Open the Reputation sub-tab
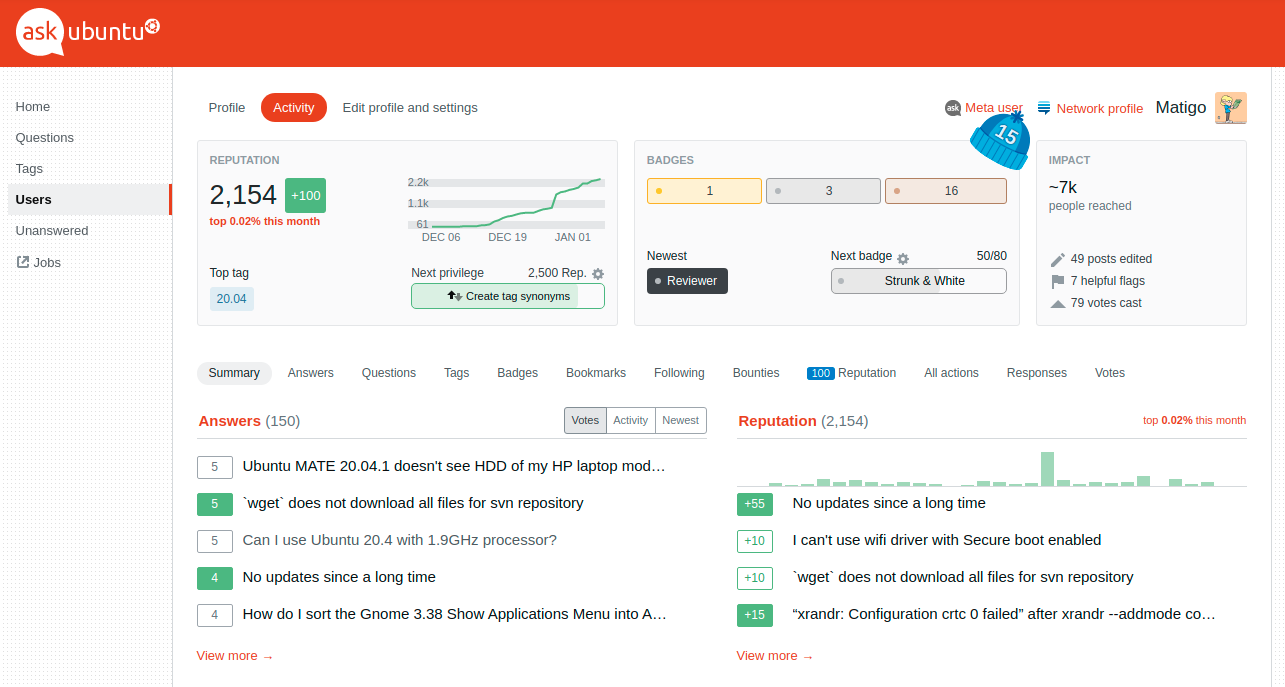 click(x=852, y=373)
